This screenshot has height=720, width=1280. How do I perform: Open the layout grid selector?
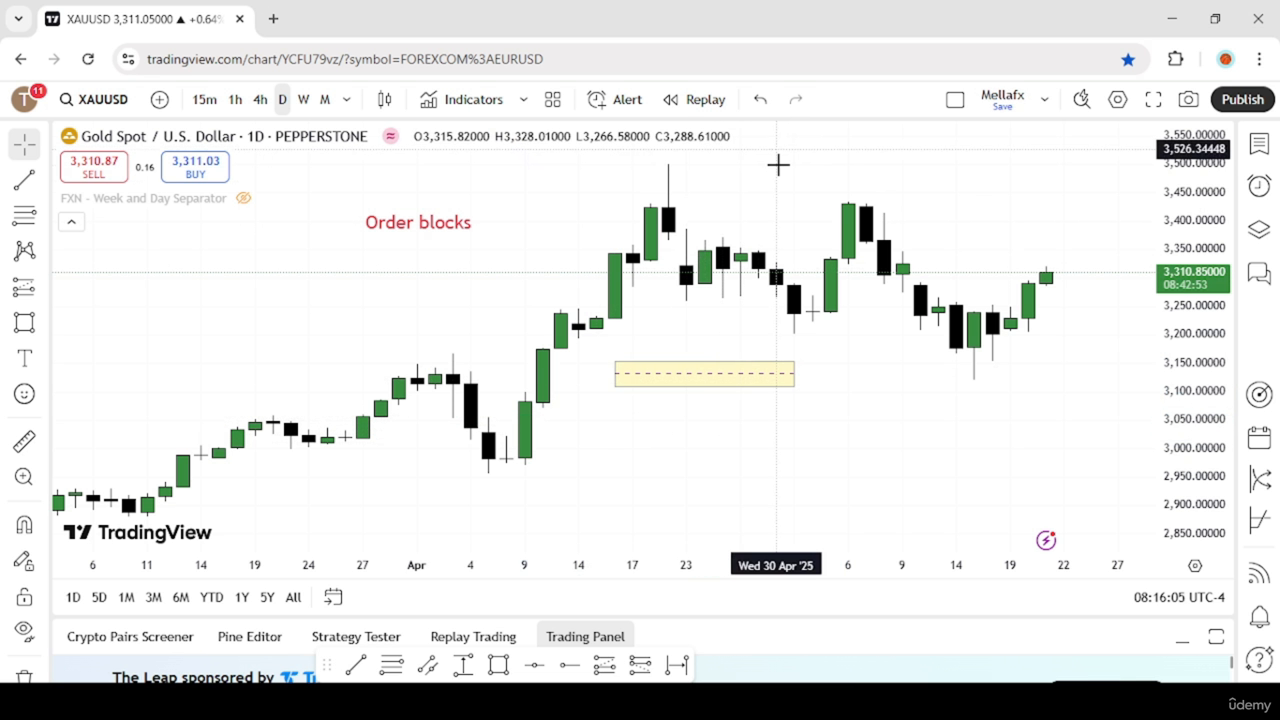(552, 99)
